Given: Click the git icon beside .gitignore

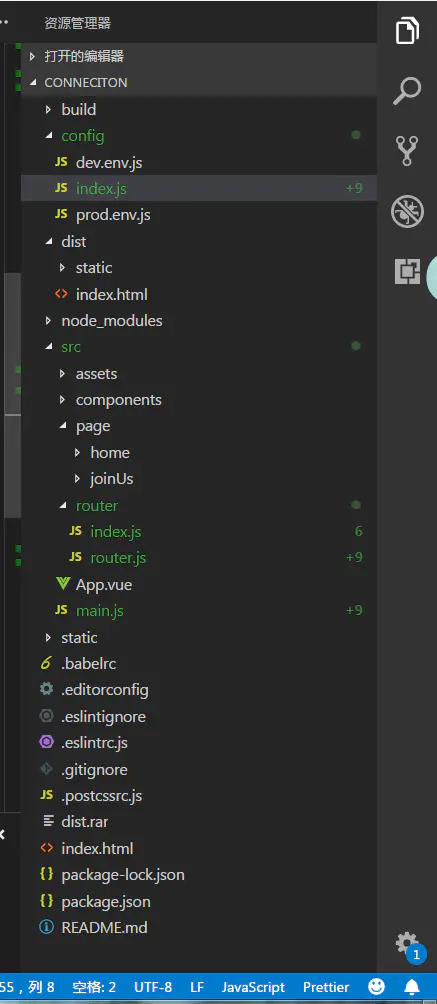Looking at the screenshot, I should coord(46,769).
